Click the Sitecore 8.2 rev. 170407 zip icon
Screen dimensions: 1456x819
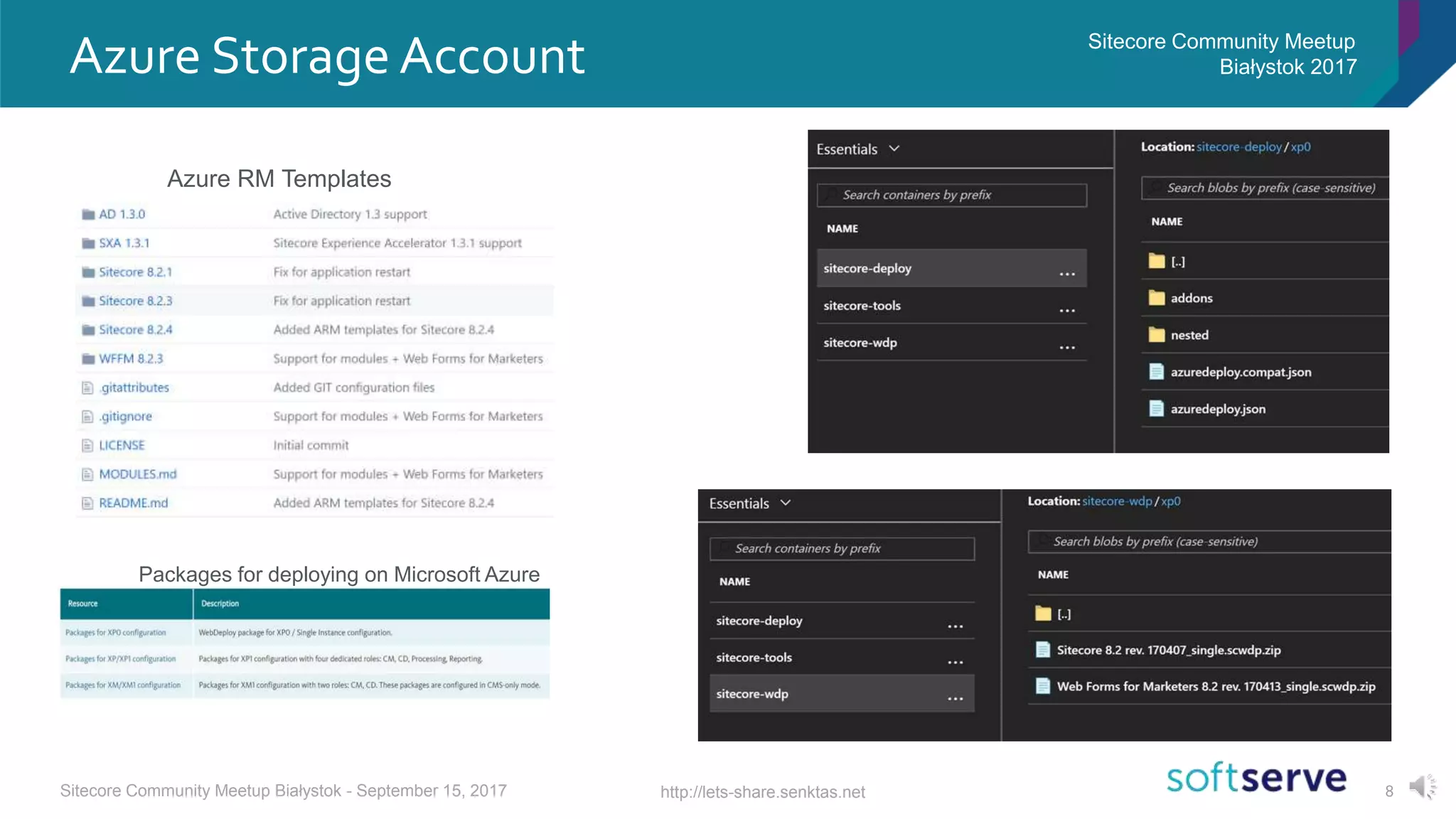click(x=1043, y=650)
